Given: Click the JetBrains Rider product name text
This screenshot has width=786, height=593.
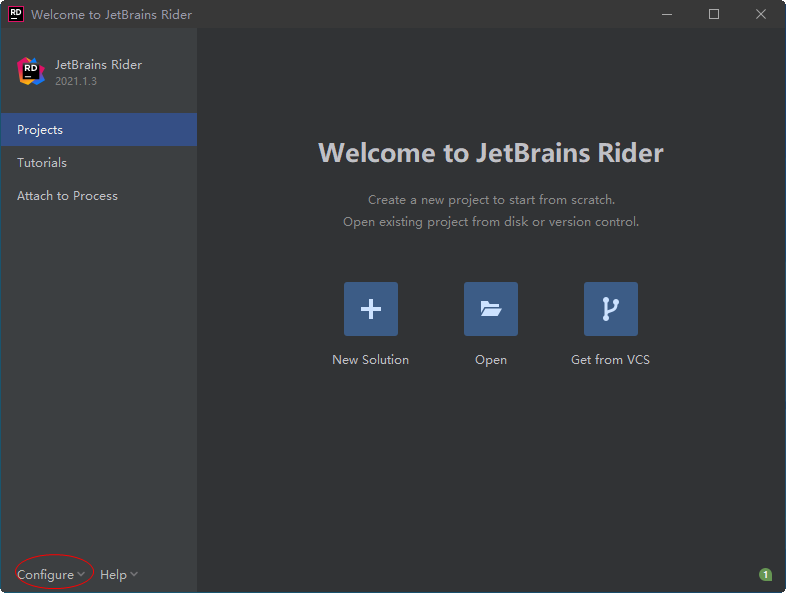Looking at the screenshot, I should click(99, 65).
